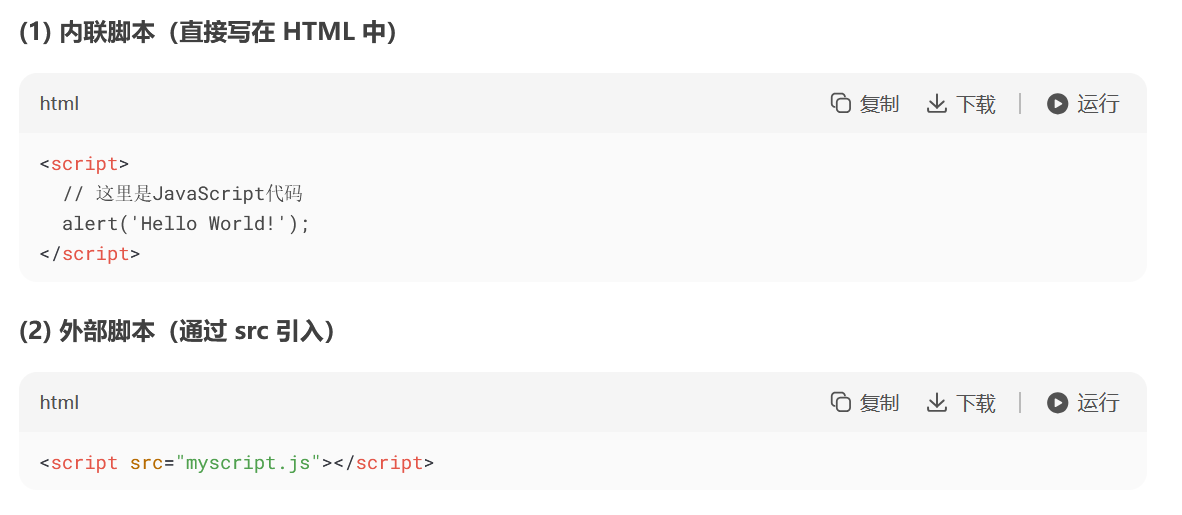Click the copy icon for the inline script block
The height and width of the screenshot is (515, 1182).
coord(841,103)
